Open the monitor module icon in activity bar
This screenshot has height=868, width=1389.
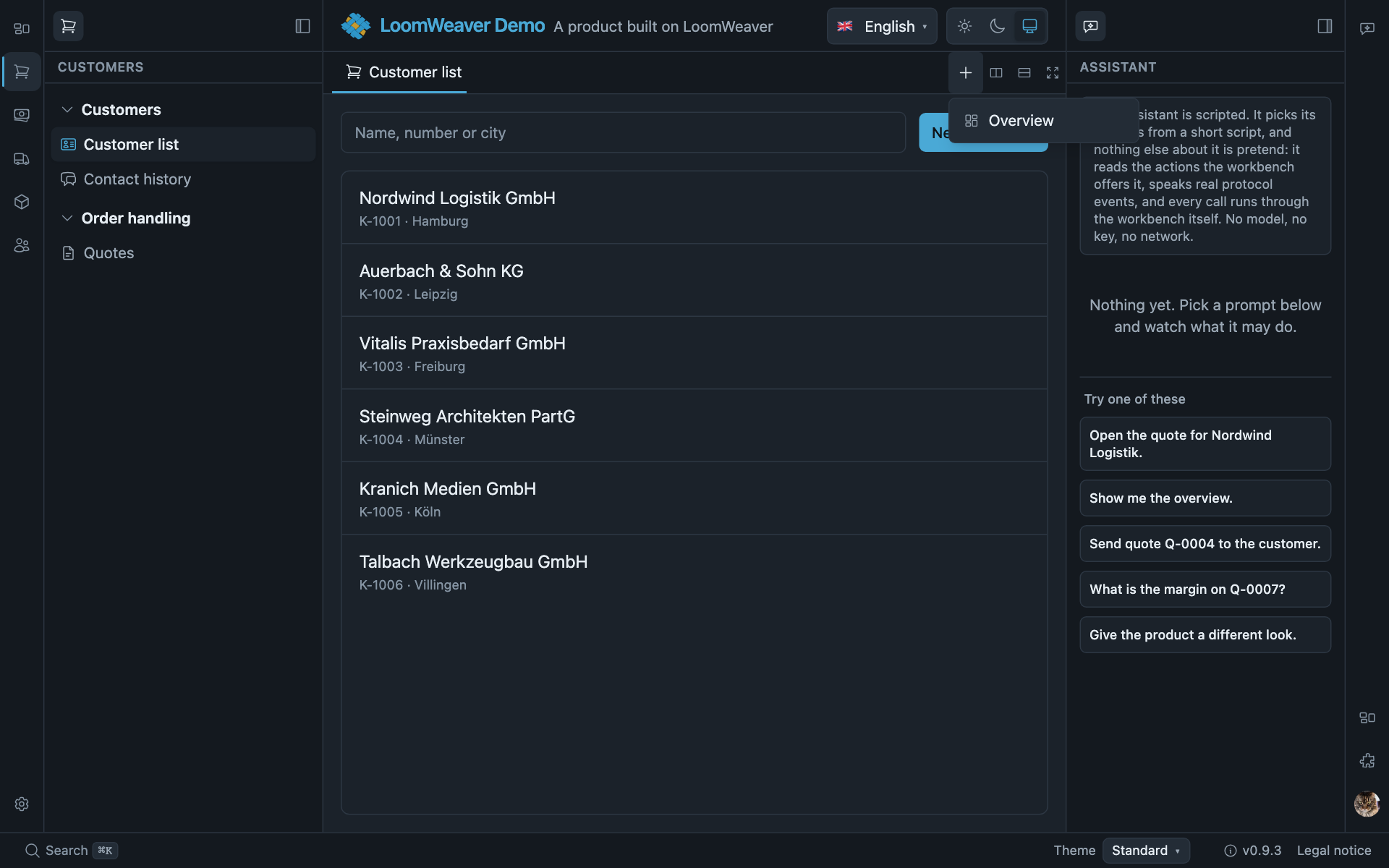point(22,115)
